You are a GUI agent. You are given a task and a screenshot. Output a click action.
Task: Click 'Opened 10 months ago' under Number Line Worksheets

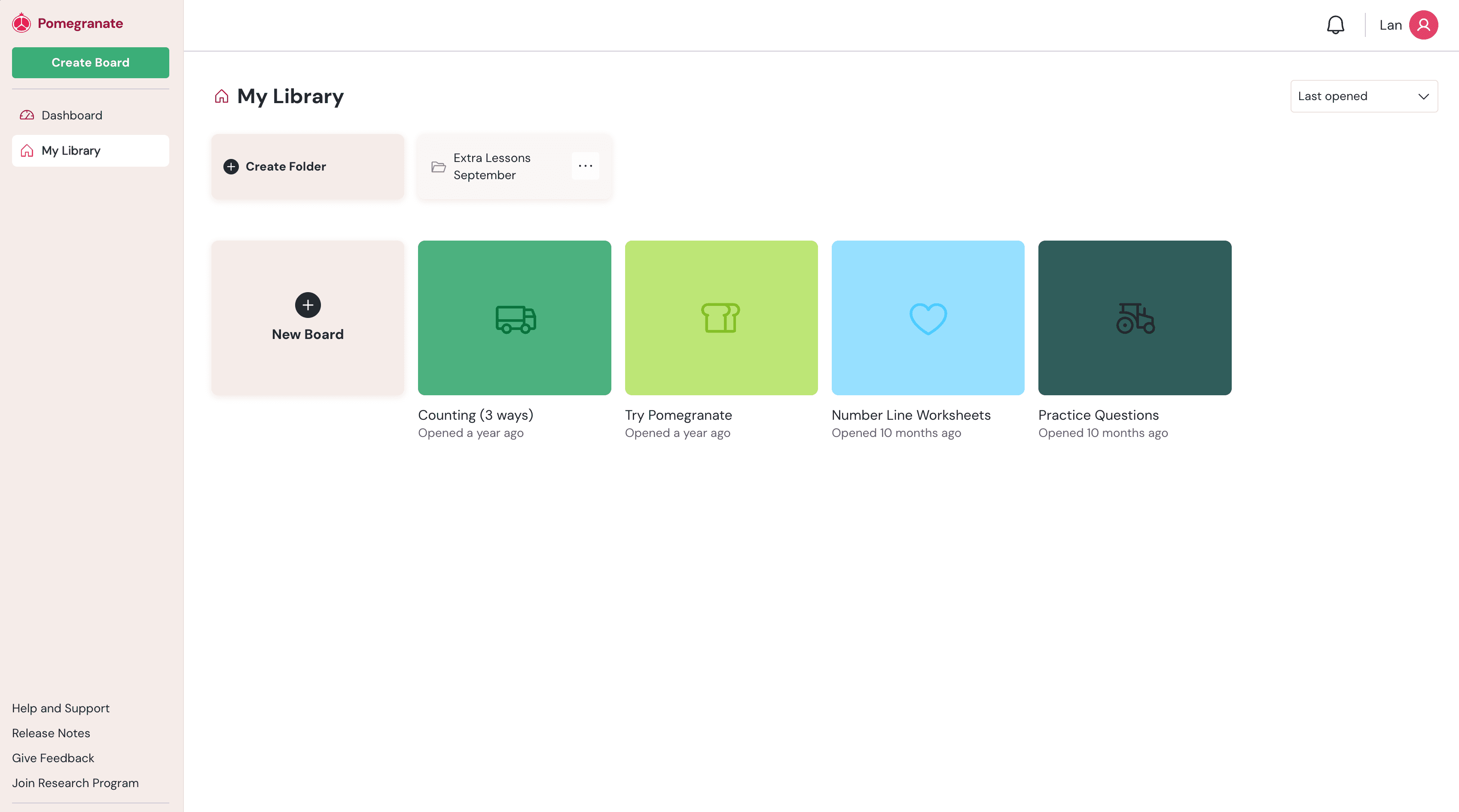point(896,433)
